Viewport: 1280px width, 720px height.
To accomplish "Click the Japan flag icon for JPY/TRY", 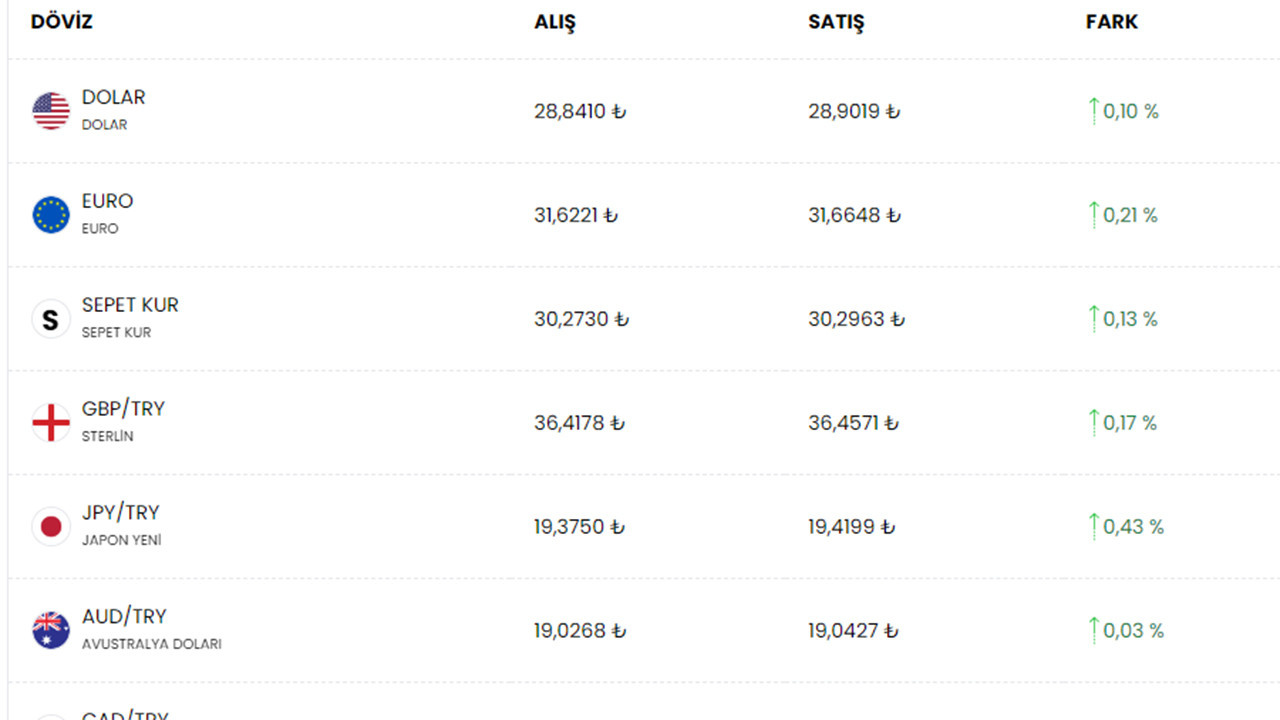I will pyautogui.click(x=51, y=527).
